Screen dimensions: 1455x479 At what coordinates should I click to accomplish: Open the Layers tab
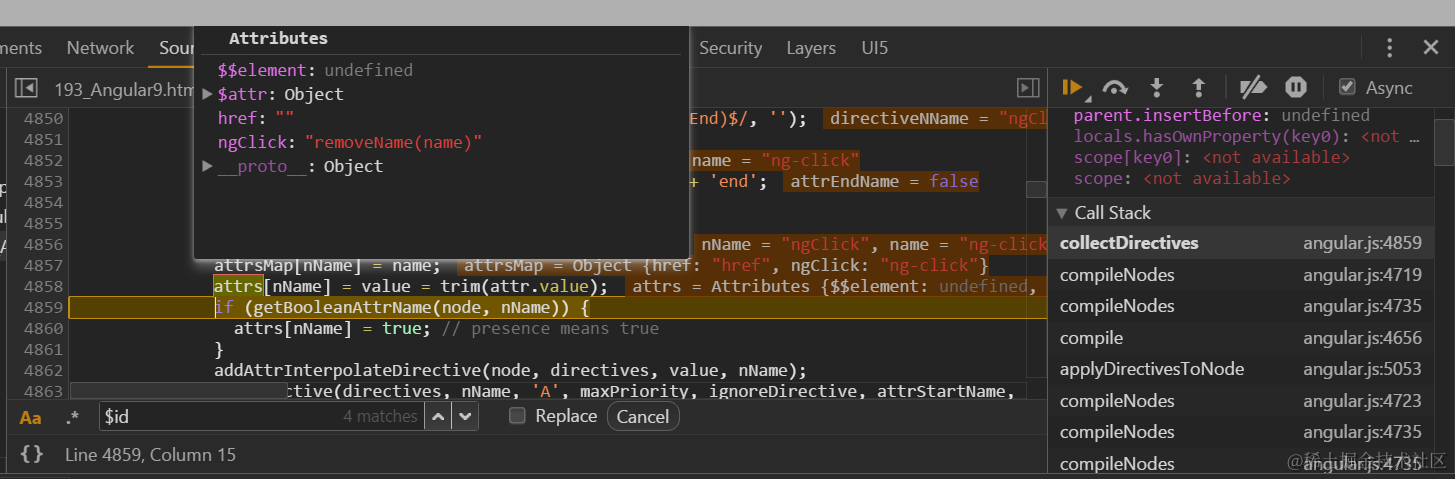(x=811, y=48)
